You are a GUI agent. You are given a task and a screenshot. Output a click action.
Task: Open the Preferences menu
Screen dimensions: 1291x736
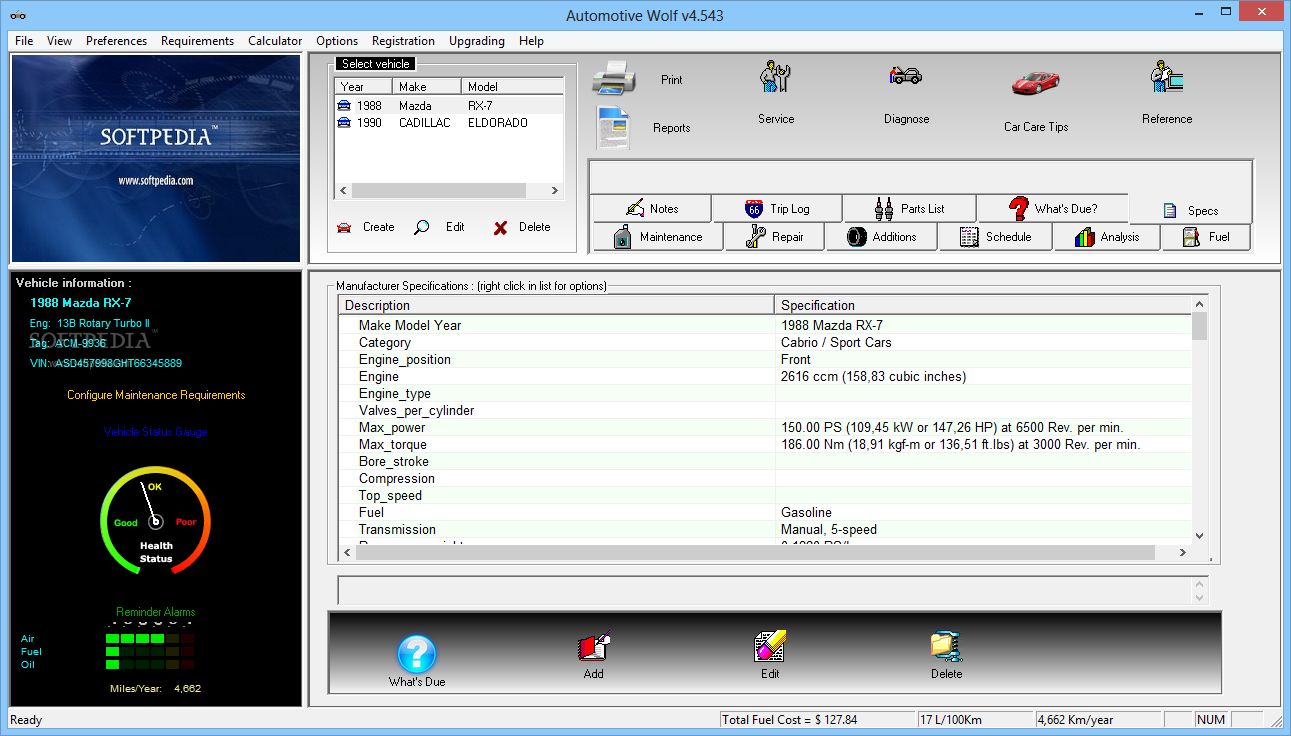coord(116,41)
